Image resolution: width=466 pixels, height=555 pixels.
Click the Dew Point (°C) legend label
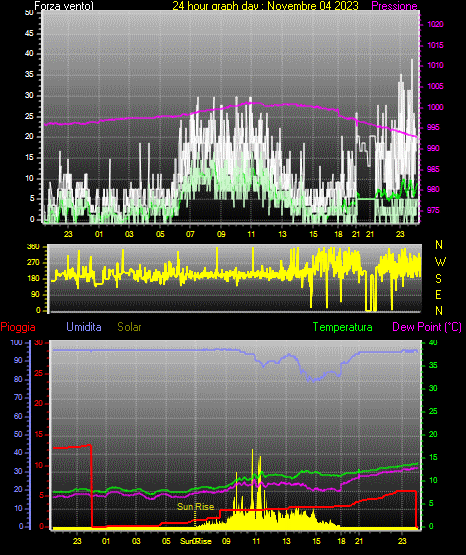pos(427,327)
